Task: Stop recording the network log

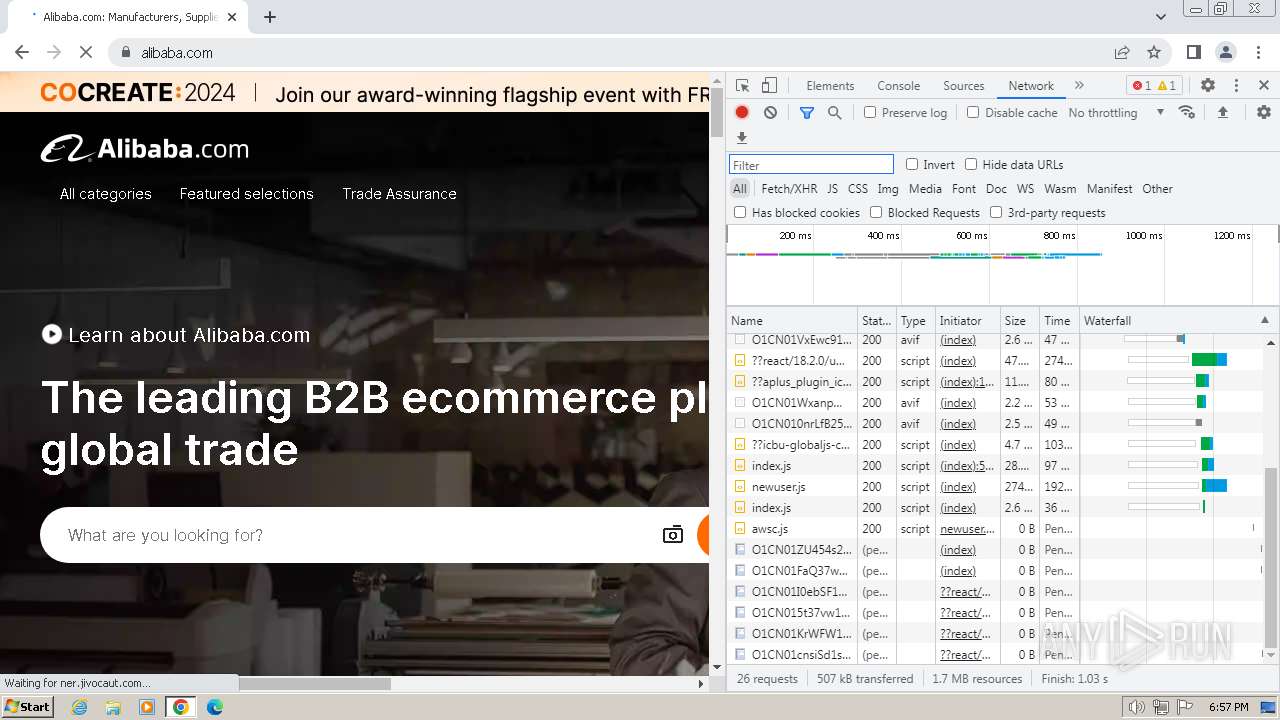Action: click(x=742, y=113)
